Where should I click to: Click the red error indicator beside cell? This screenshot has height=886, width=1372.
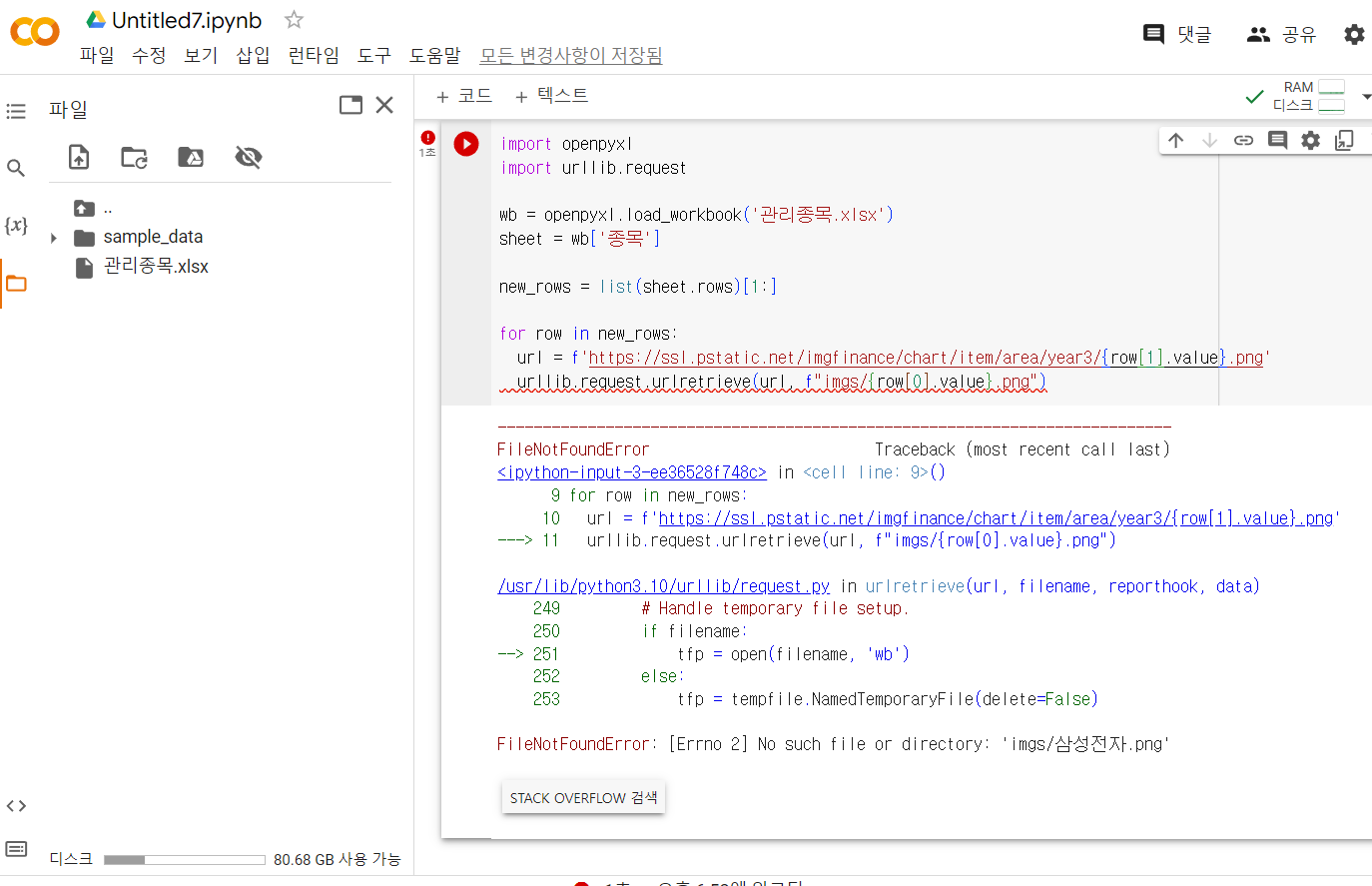click(427, 138)
